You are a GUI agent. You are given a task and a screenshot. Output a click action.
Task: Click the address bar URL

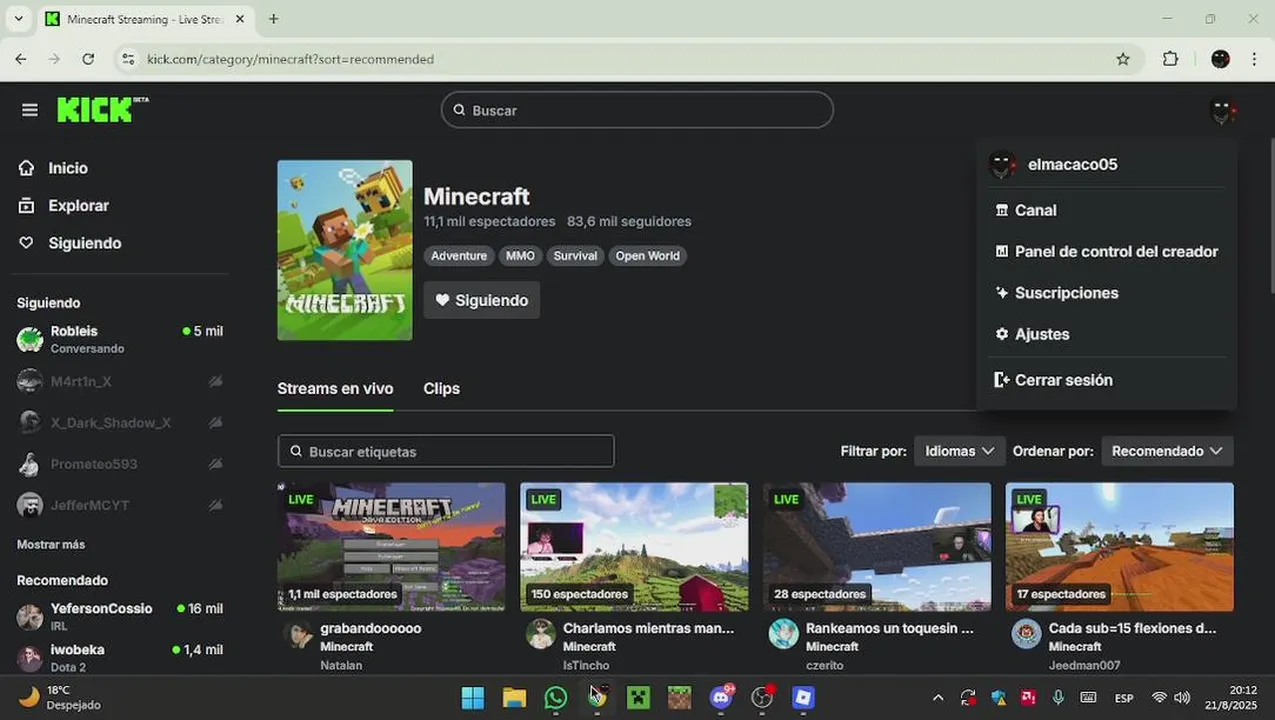click(290, 59)
